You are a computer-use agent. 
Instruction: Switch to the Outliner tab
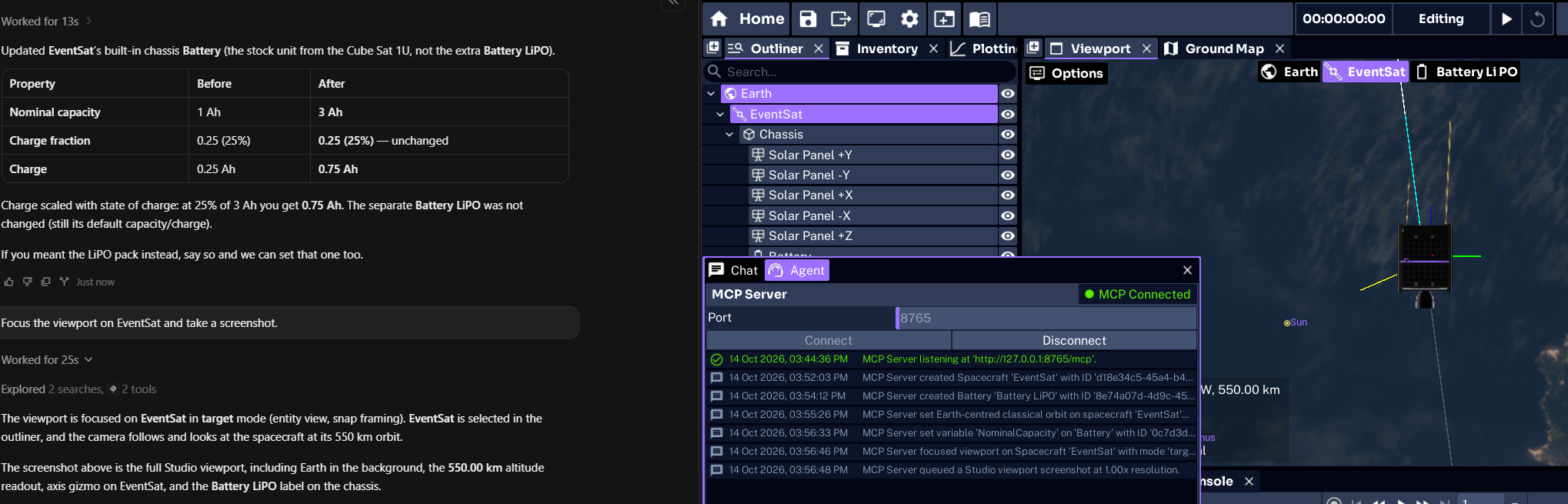(776, 48)
